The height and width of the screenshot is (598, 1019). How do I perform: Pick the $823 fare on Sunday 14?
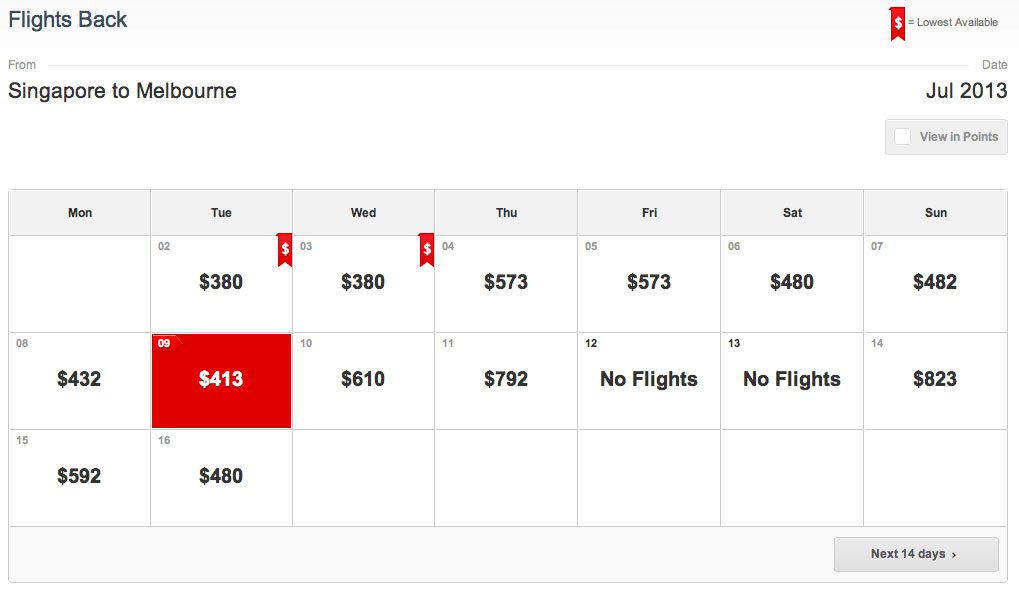coord(935,379)
